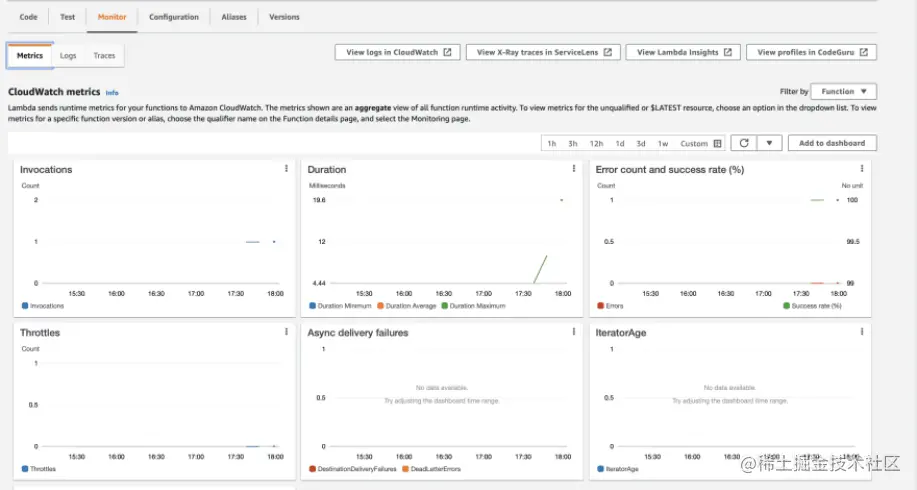
Task: Set time range to 3h
Action: click(x=573, y=143)
